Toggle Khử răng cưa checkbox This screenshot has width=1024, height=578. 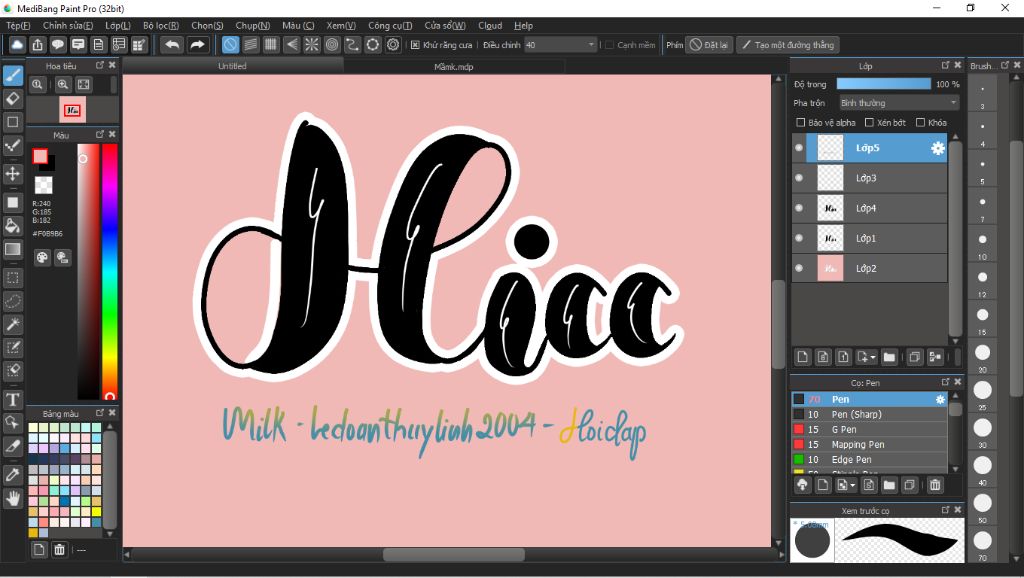pos(415,45)
